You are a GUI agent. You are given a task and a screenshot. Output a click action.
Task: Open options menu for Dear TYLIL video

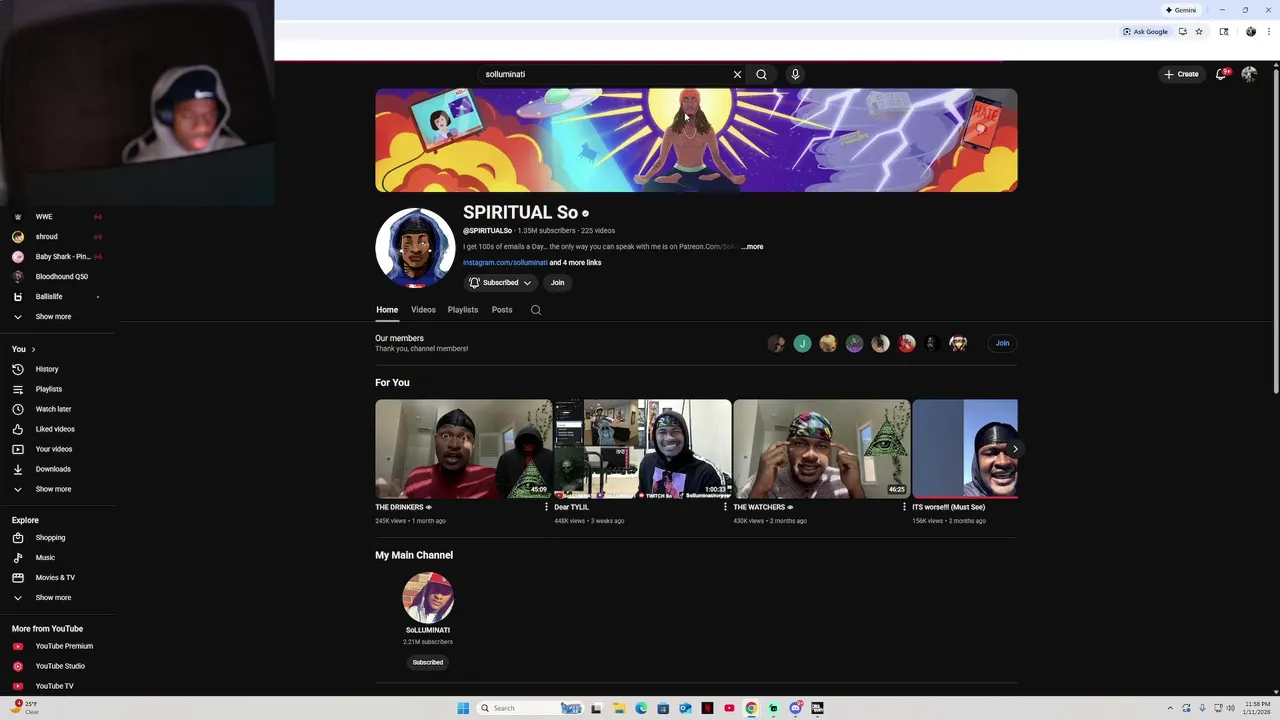coord(725,507)
